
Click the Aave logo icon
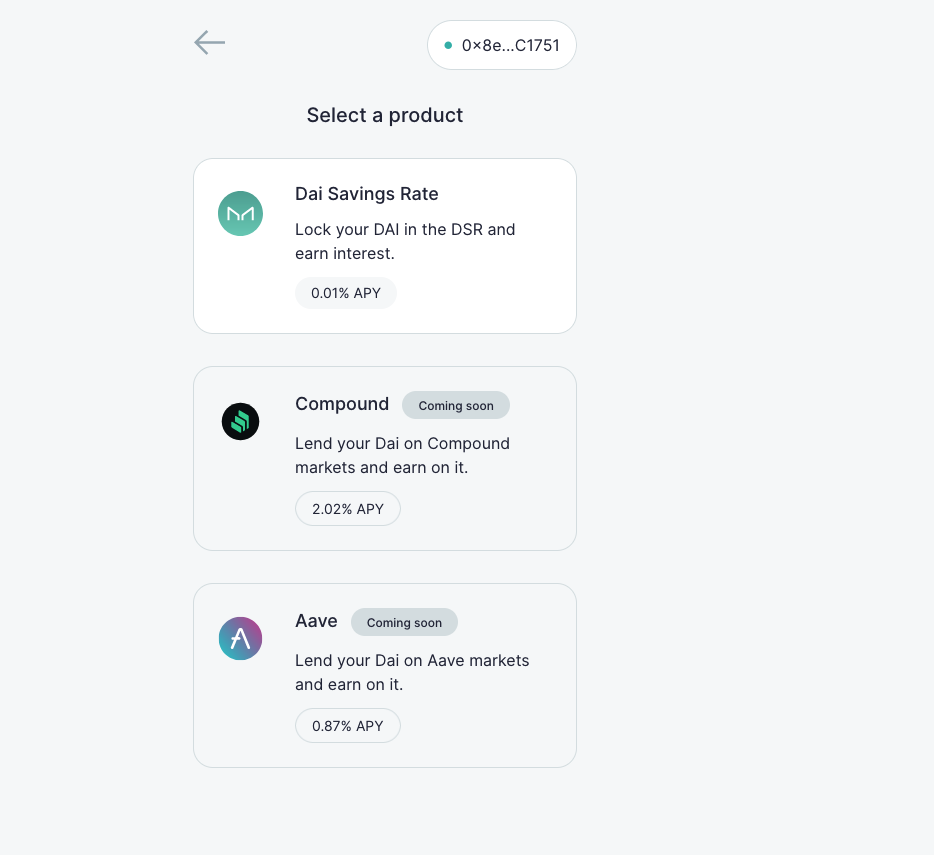(241, 639)
